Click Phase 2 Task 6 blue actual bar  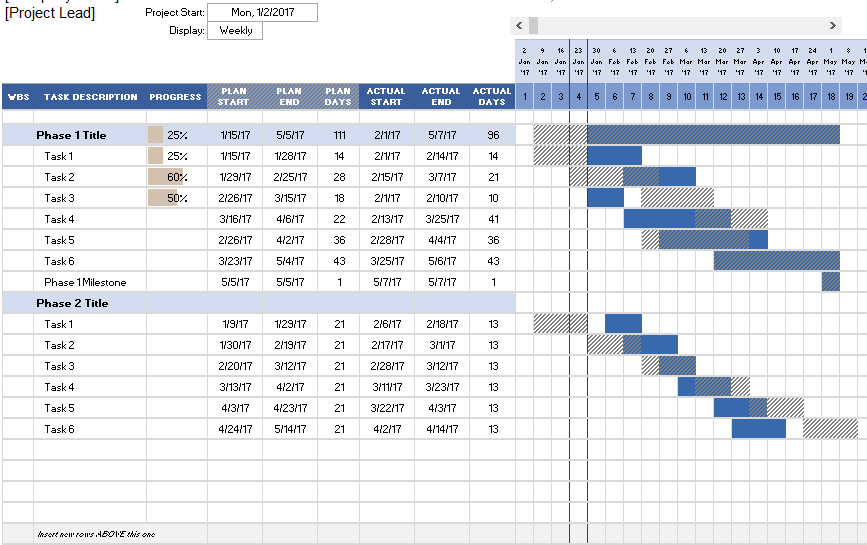coord(759,429)
